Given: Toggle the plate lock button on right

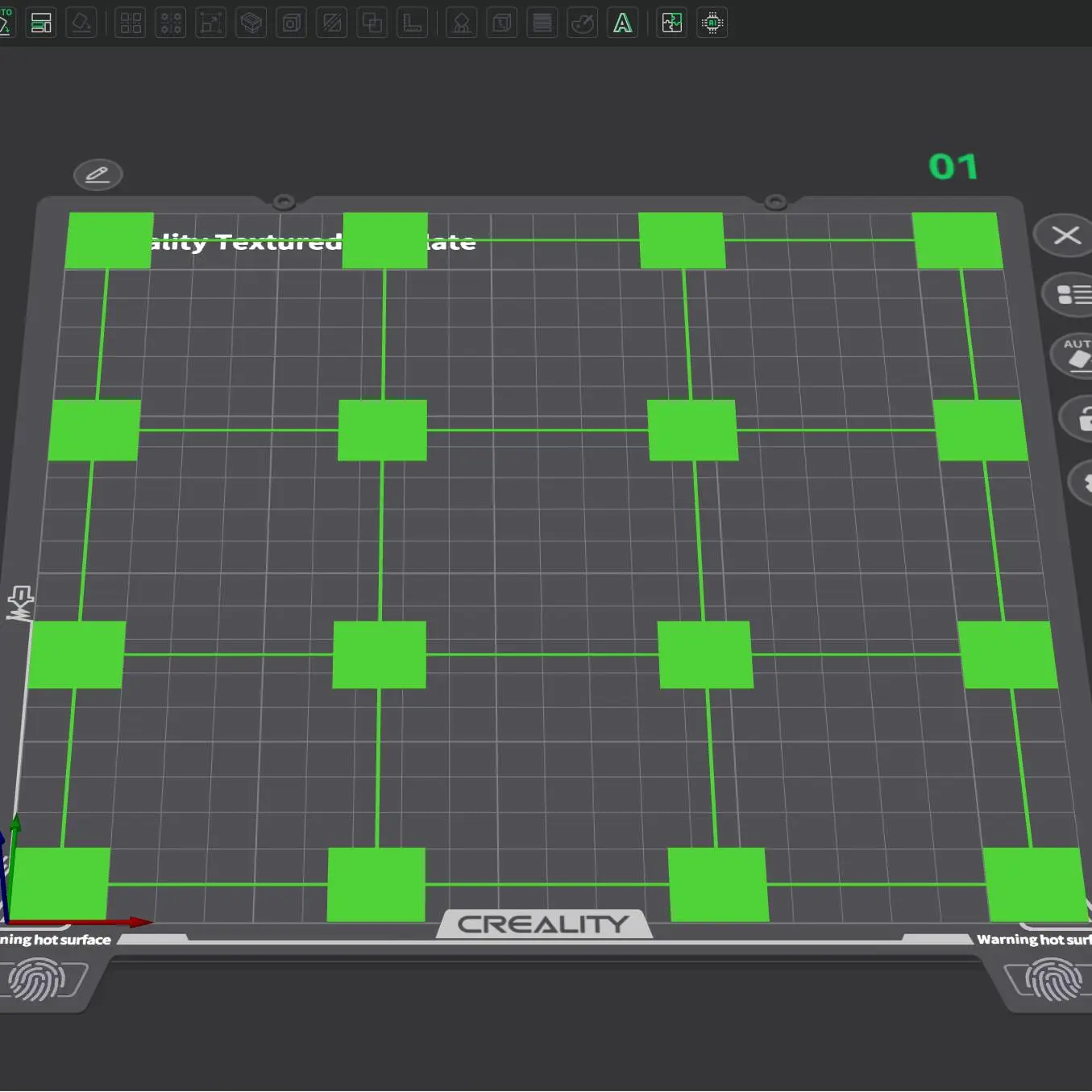Looking at the screenshot, I should point(1078,417).
